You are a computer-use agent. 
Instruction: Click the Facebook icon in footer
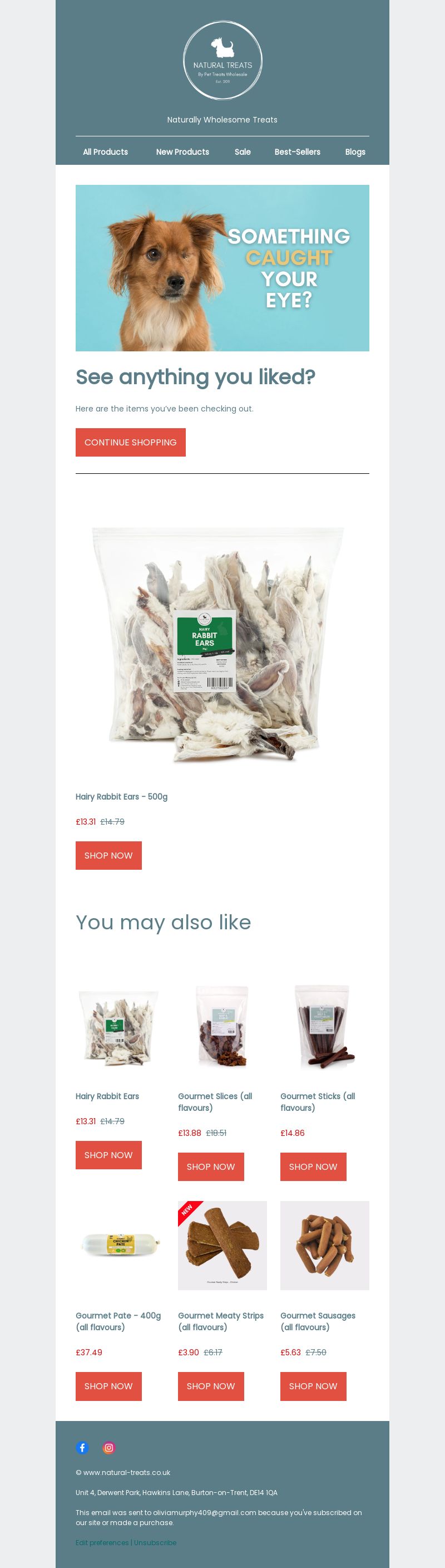(x=82, y=1448)
